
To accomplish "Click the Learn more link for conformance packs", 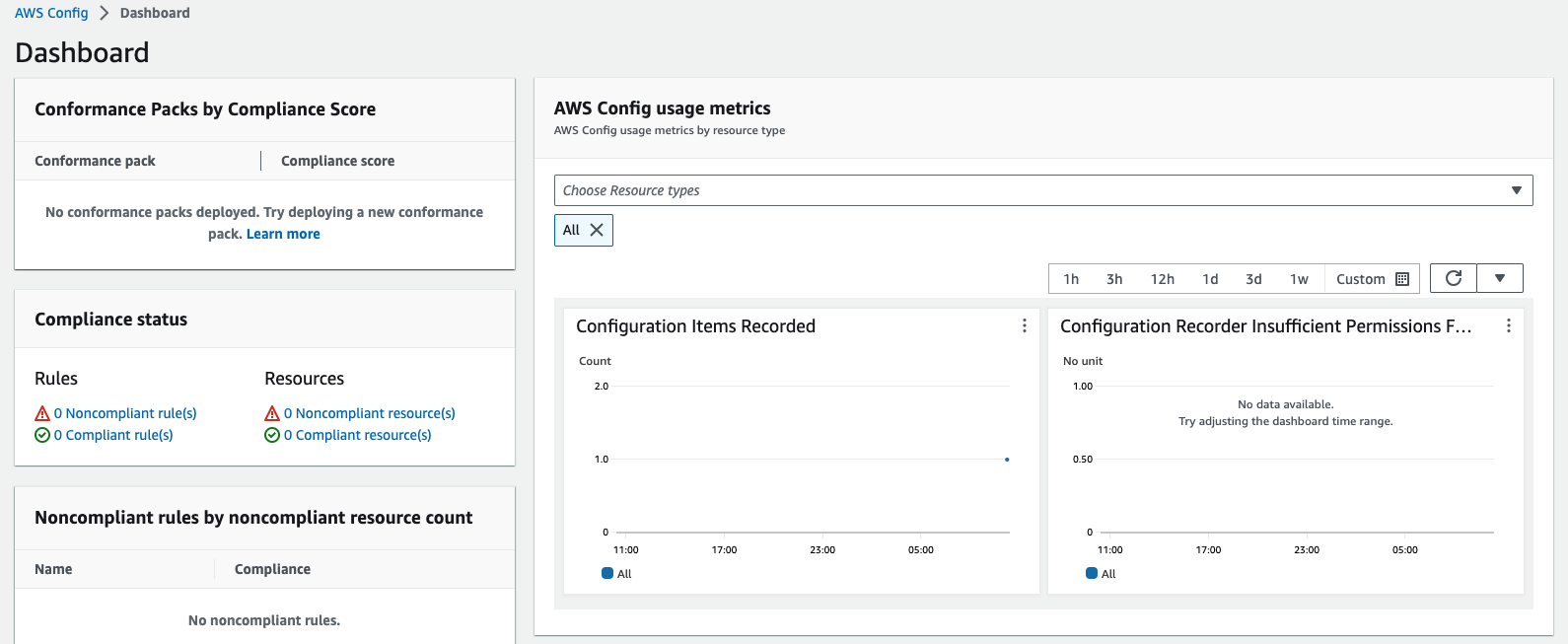I will pyautogui.click(x=283, y=234).
